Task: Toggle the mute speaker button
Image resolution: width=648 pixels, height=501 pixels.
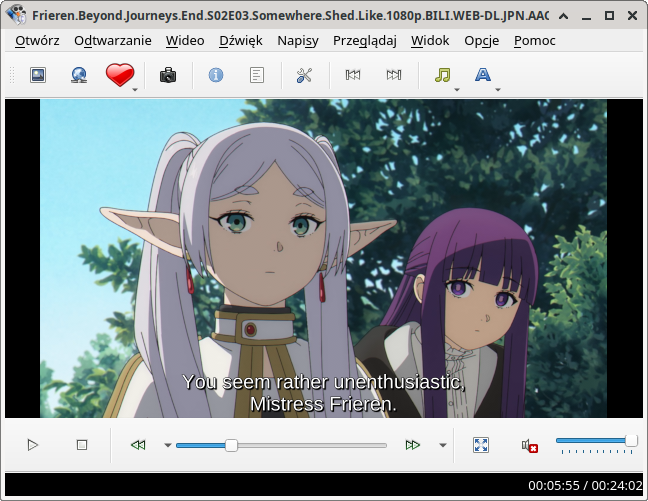Action: [x=529, y=445]
